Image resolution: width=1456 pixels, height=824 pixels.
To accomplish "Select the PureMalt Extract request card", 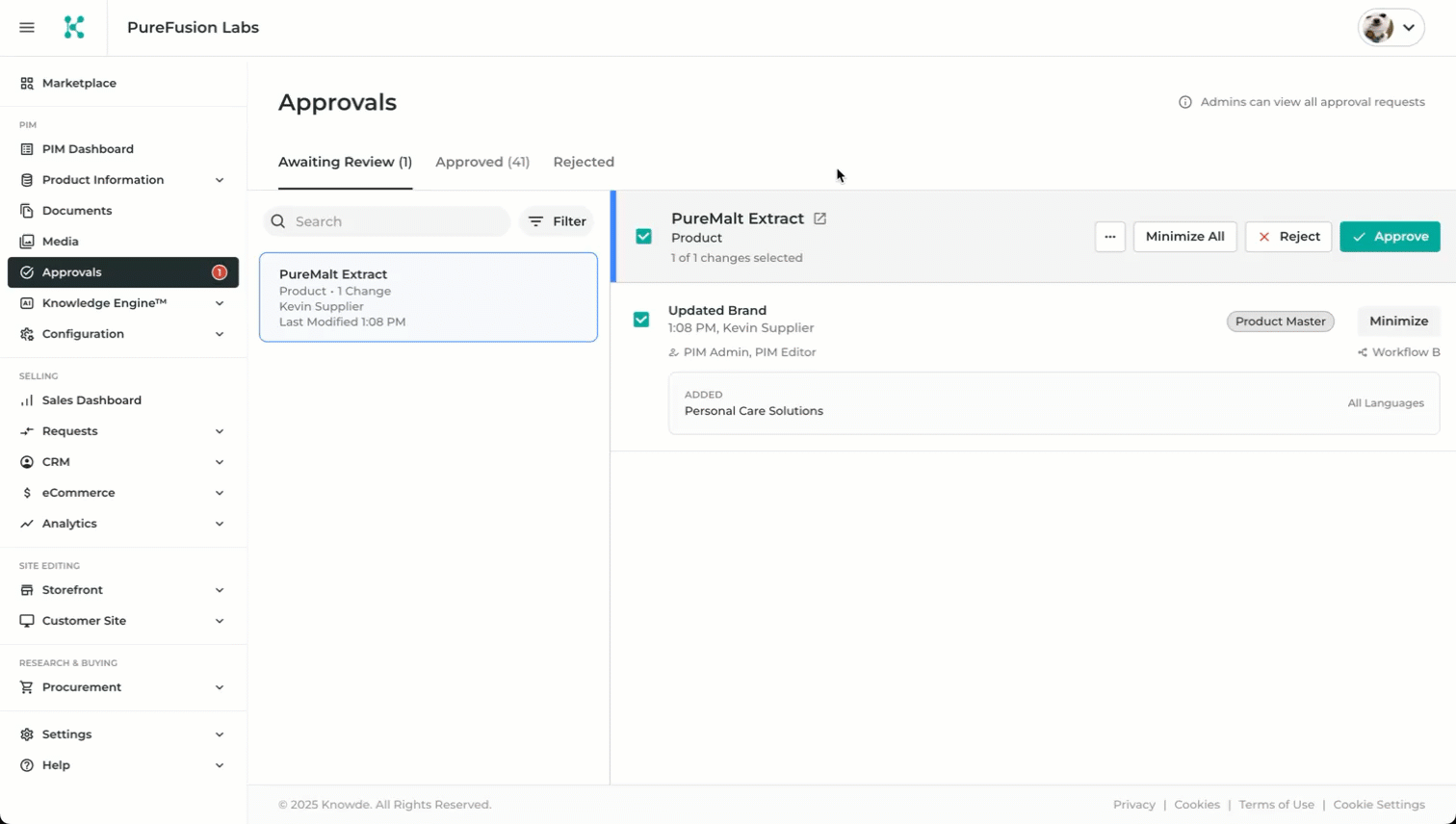I will point(429,297).
